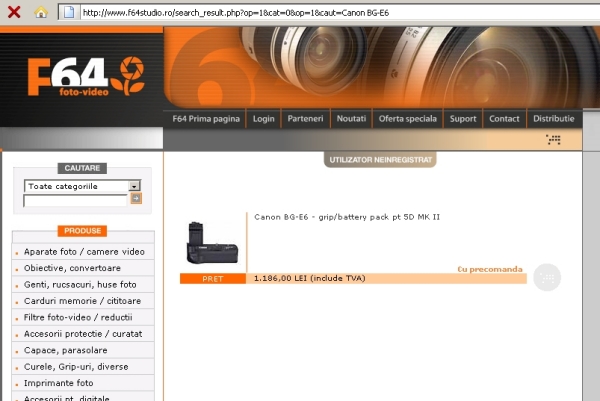Open the Suport menu item
The height and width of the screenshot is (401, 600).
click(463, 119)
